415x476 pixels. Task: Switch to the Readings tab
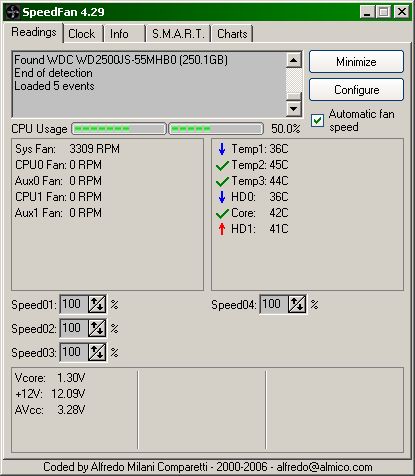34,33
